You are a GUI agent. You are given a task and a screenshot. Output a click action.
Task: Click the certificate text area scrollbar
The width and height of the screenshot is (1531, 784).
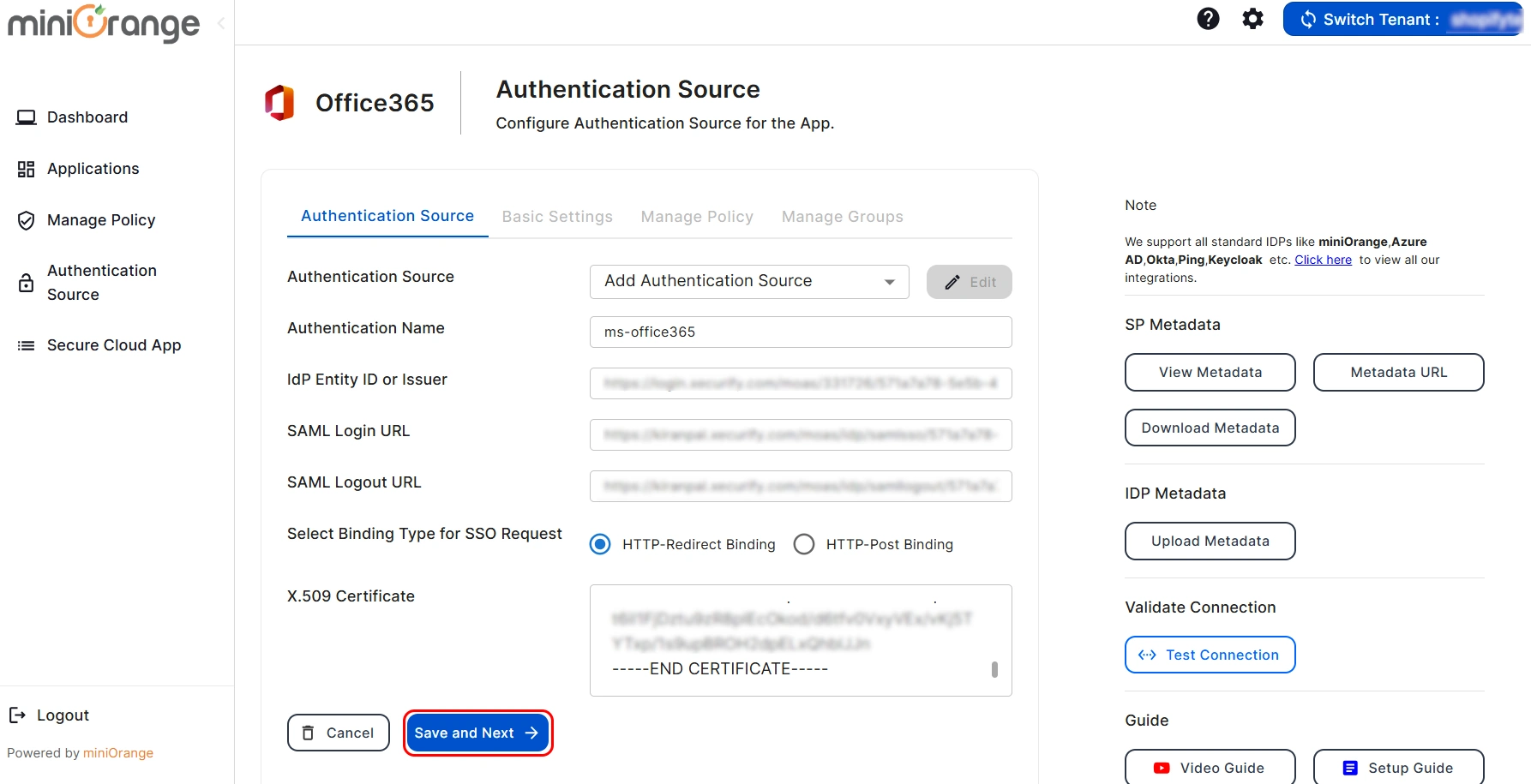point(994,669)
